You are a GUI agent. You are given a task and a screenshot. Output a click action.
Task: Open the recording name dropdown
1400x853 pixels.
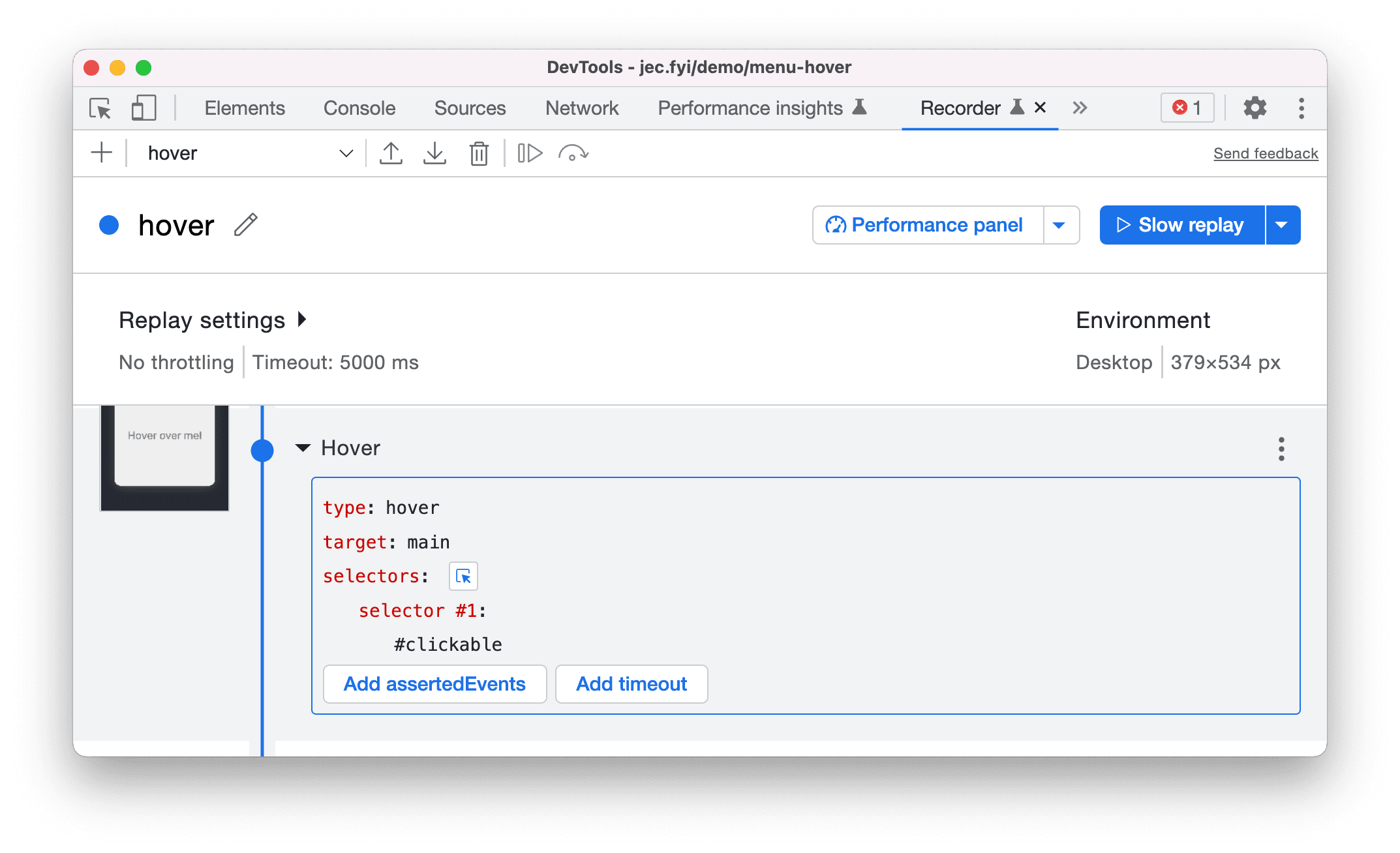pyautogui.click(x=347, y=152)
